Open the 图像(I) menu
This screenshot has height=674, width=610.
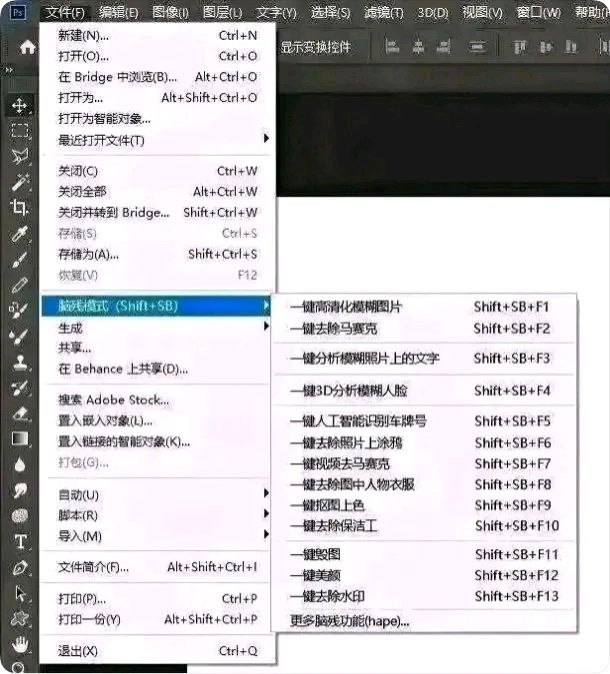170,12
